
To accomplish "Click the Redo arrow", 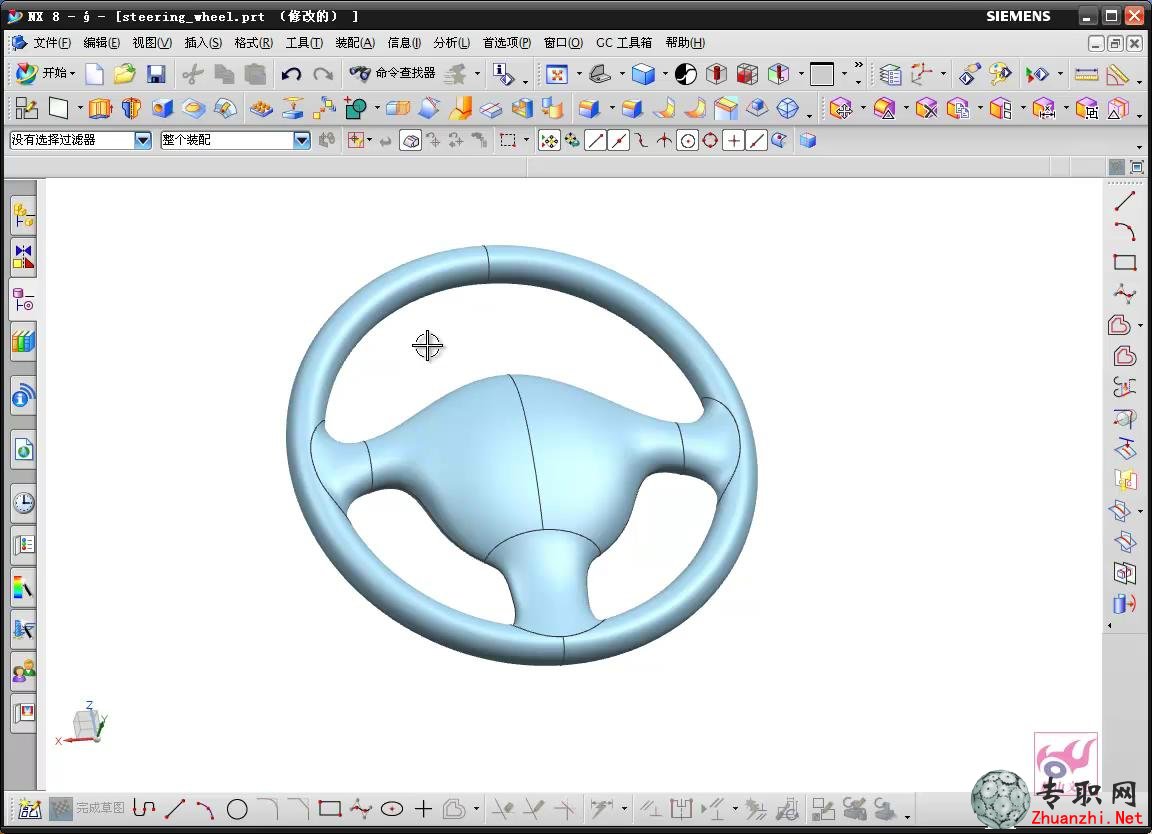I will [x=323, y=73].
